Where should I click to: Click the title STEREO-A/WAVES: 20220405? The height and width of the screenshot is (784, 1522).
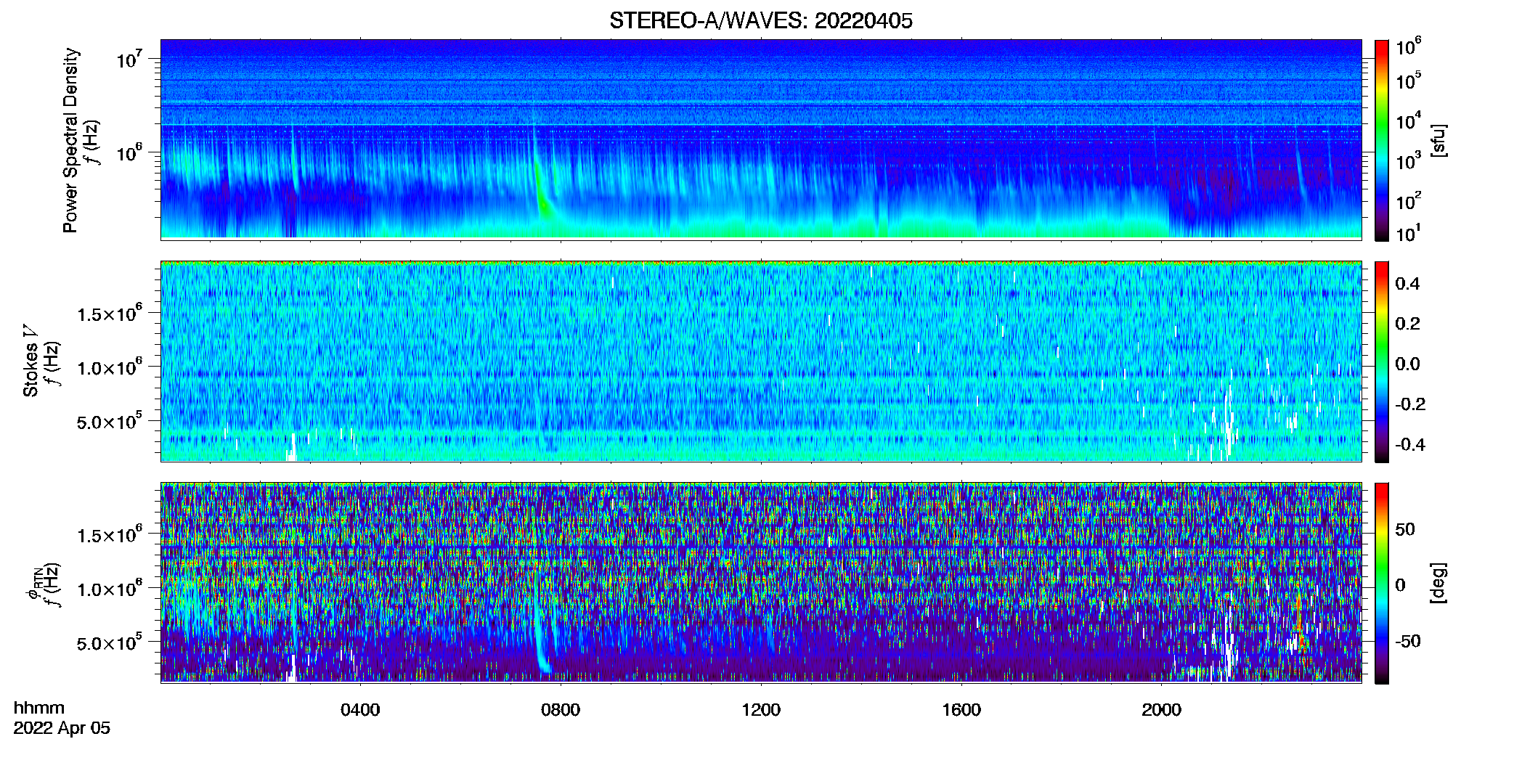pos(760,21)
